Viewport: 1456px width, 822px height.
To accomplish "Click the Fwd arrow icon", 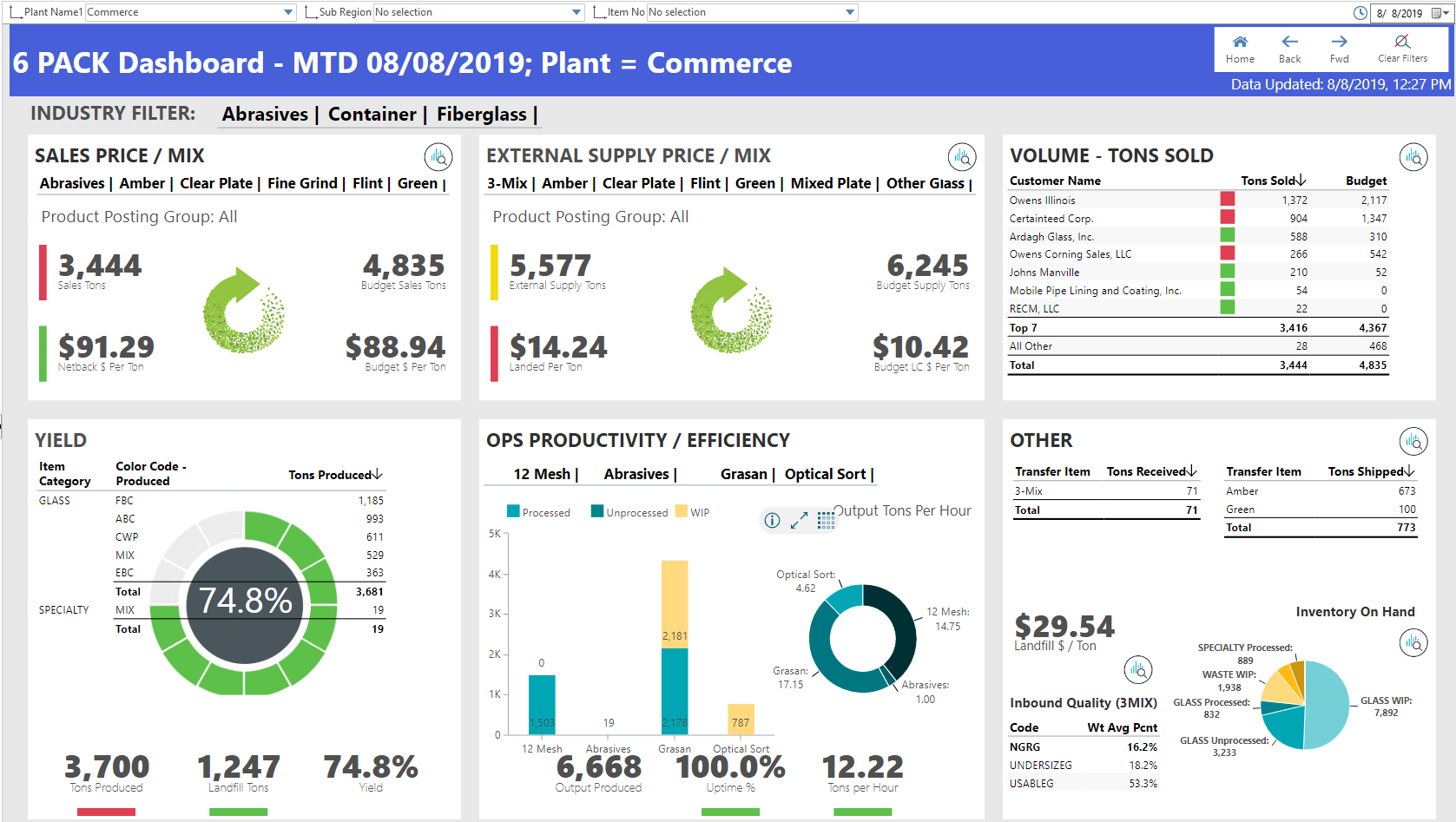I will pyautogui.click(x=1339, y=43).
